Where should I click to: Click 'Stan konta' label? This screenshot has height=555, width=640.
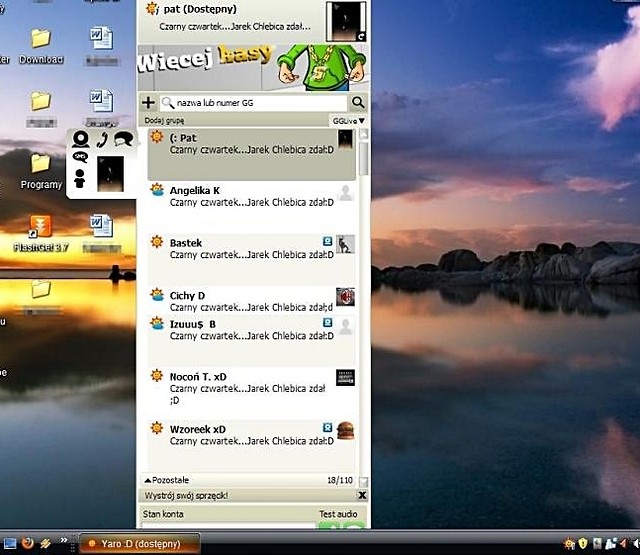click(163, 514)
